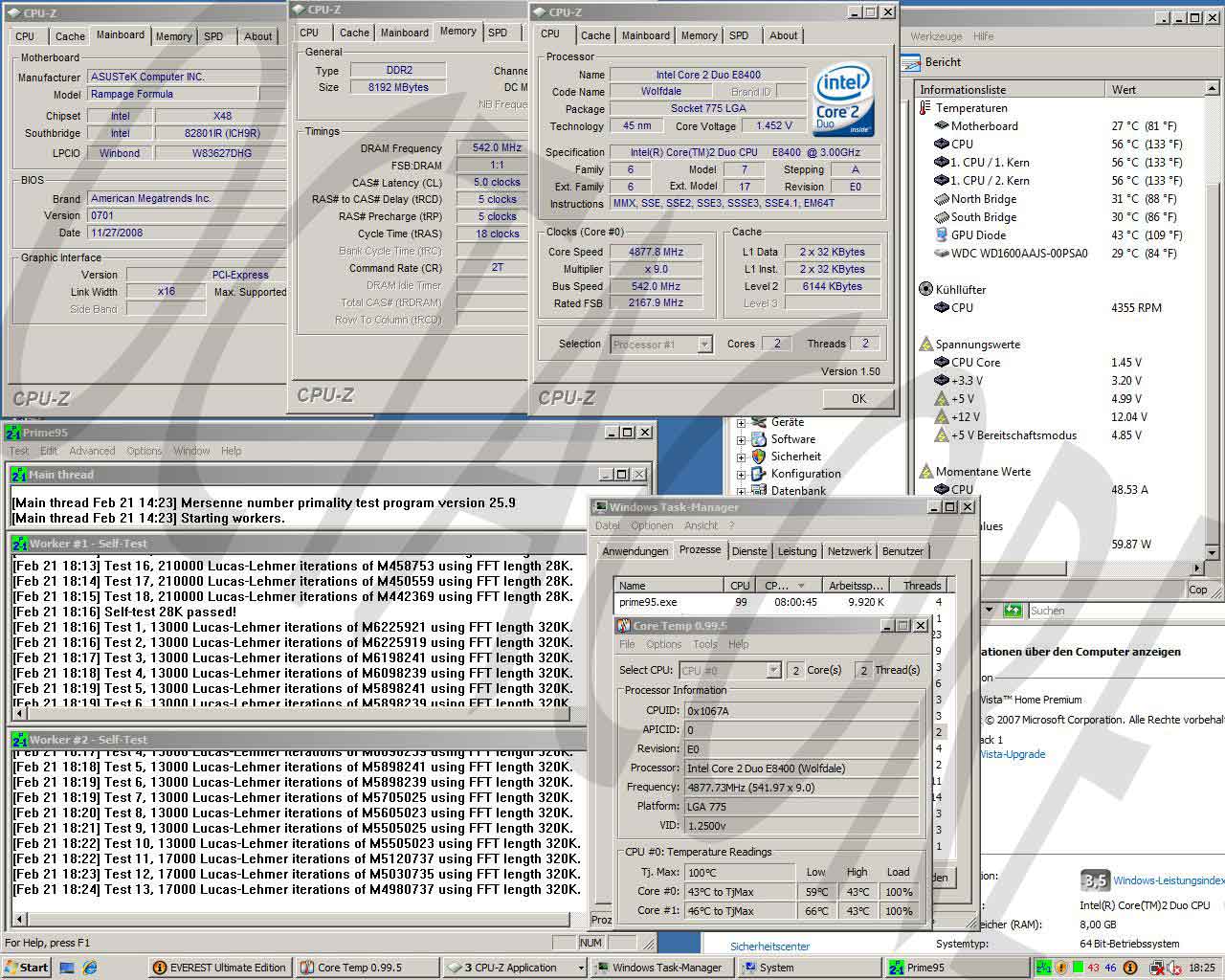Viewport: 1225px width, 980px height.
Task: Click CPU Core voltage icon
Action: 942,363
